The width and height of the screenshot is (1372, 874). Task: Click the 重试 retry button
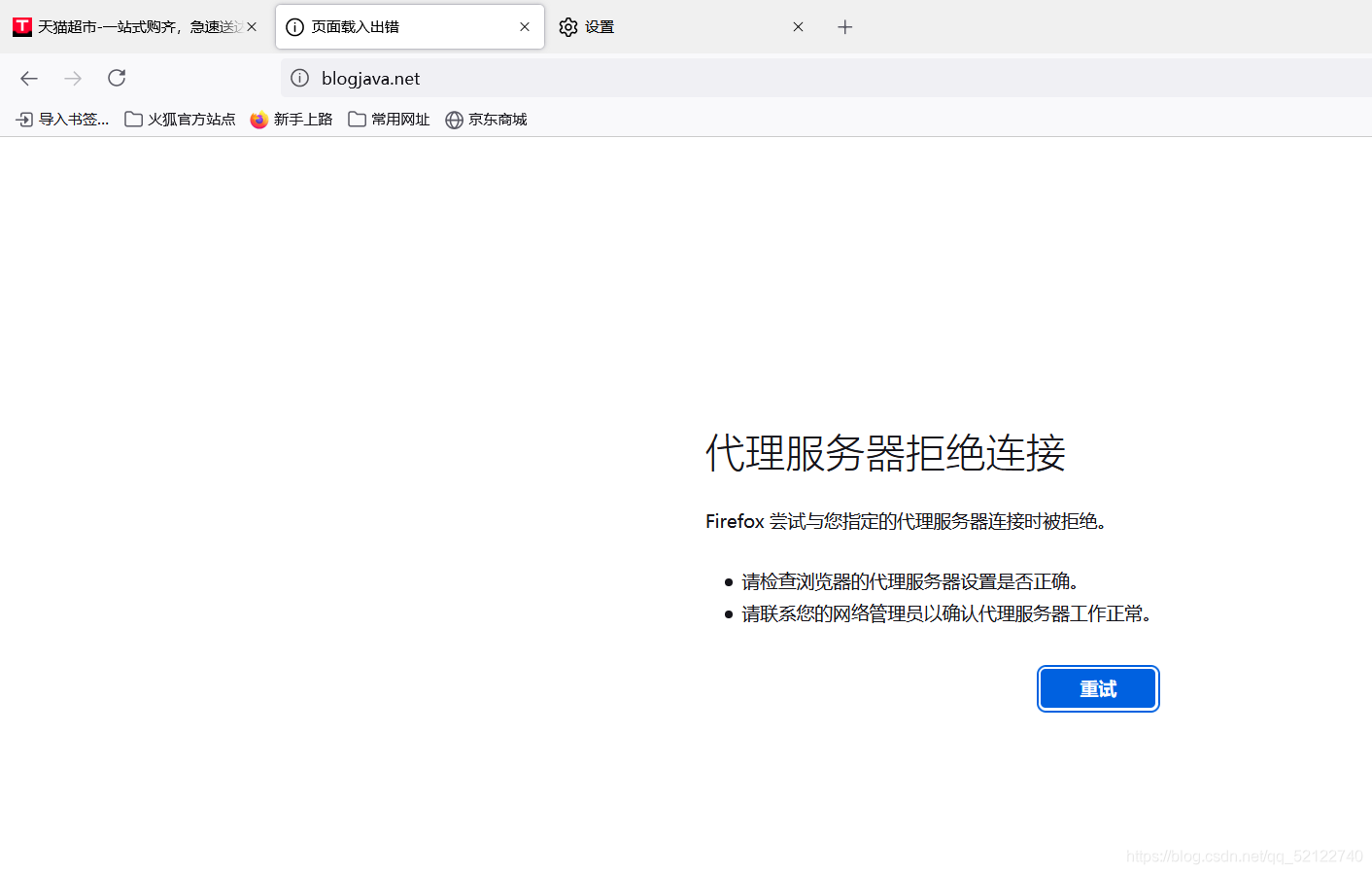1098,689
